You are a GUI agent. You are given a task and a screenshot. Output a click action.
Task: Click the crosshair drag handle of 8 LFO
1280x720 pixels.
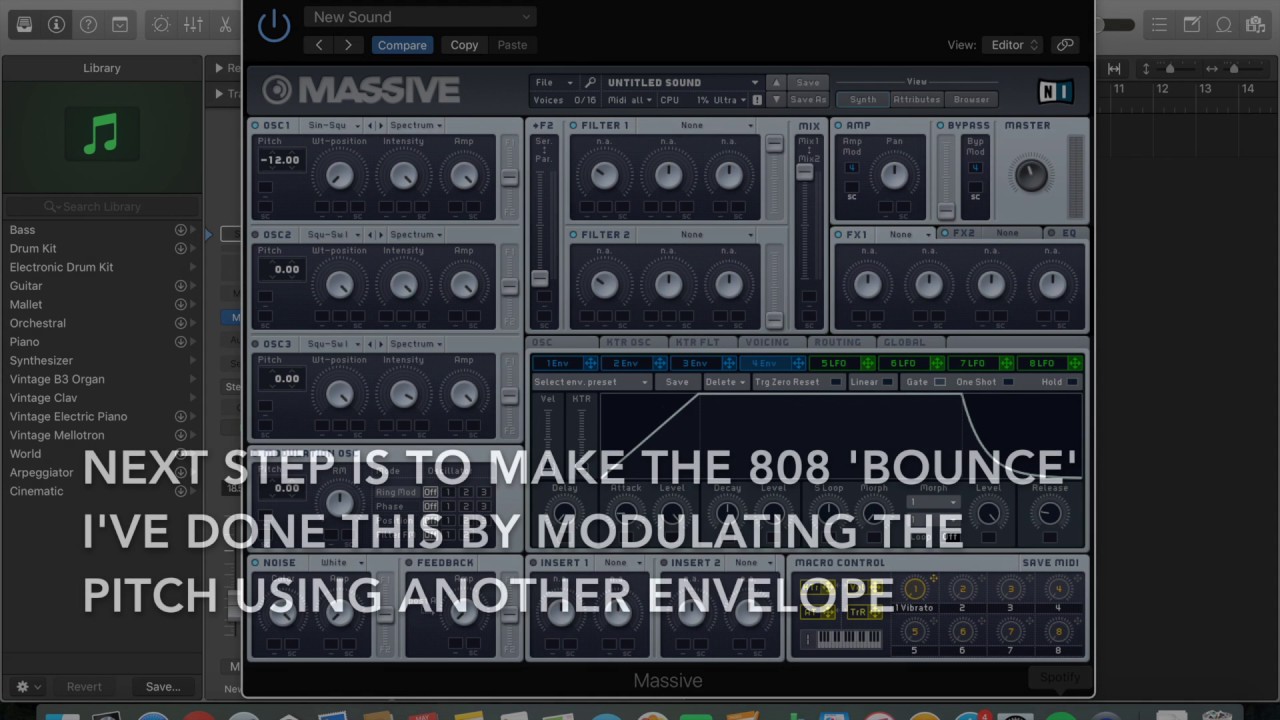coord(1075,364)
